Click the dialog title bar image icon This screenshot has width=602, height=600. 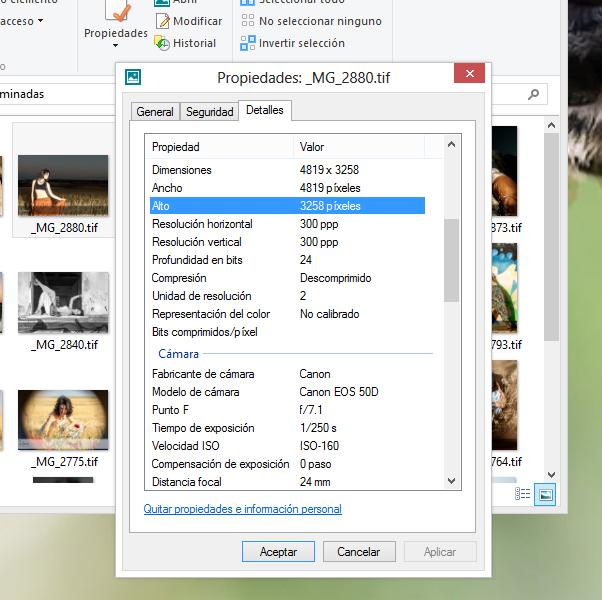(133, 77)
